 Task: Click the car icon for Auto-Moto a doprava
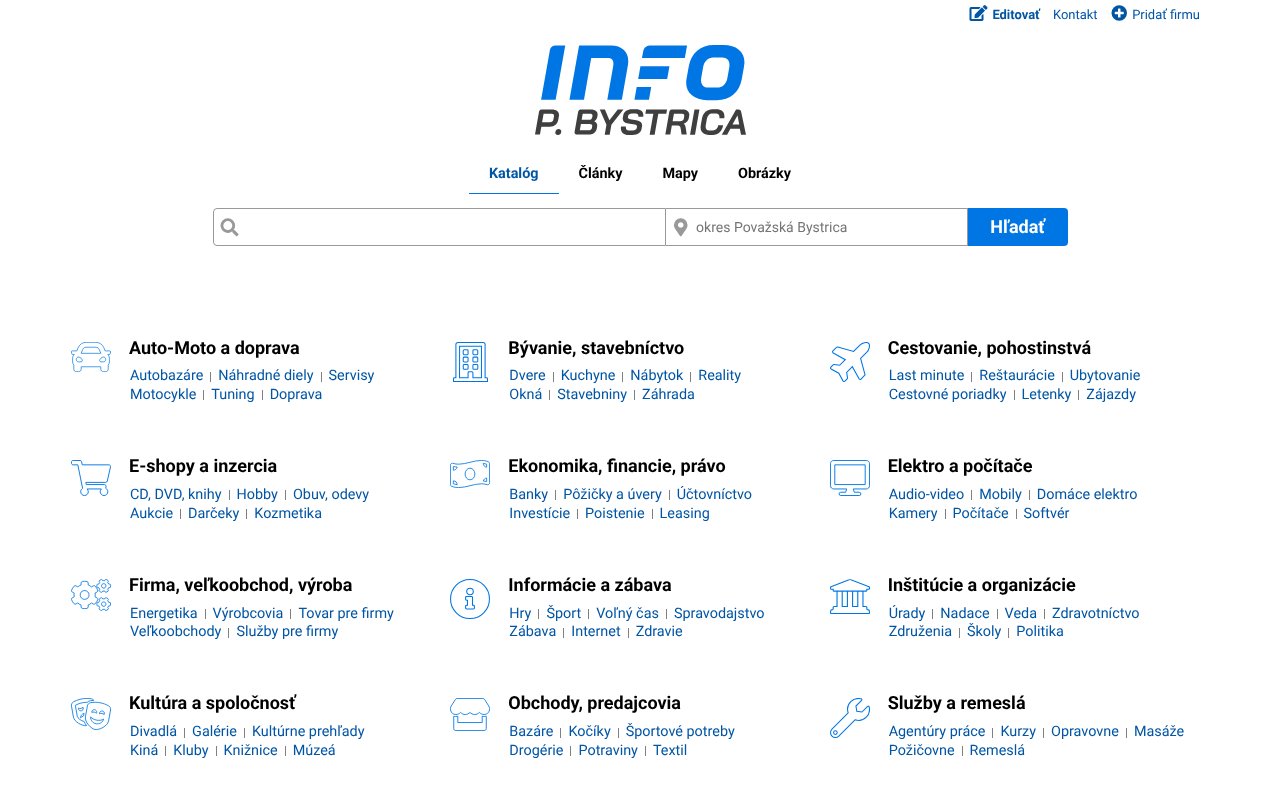coord(91,358)
